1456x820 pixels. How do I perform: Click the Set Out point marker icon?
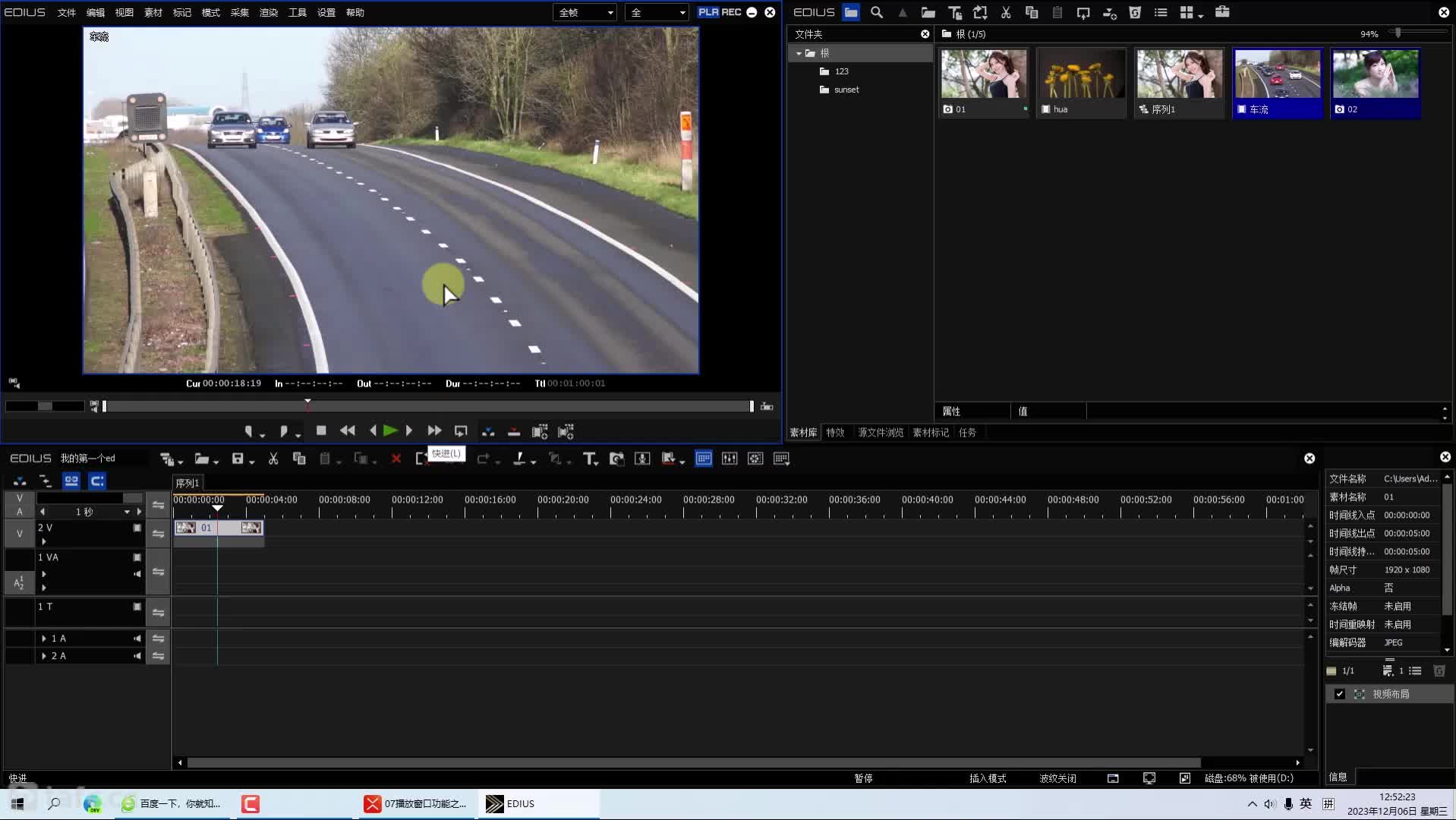coord(283,431)
